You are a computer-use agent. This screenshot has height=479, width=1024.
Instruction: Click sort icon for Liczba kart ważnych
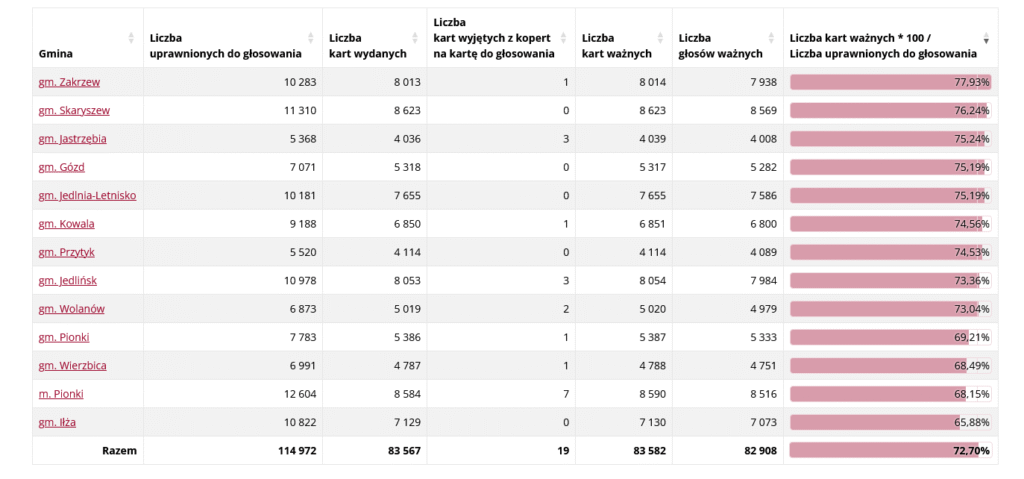pyautogui.click(x=664, y=38)
